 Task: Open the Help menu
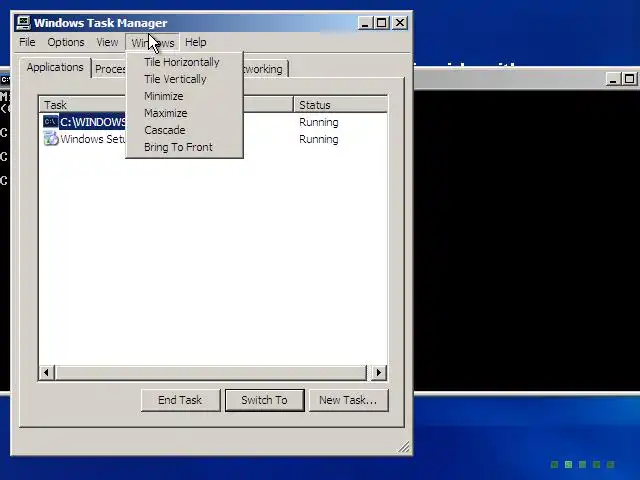196,42
